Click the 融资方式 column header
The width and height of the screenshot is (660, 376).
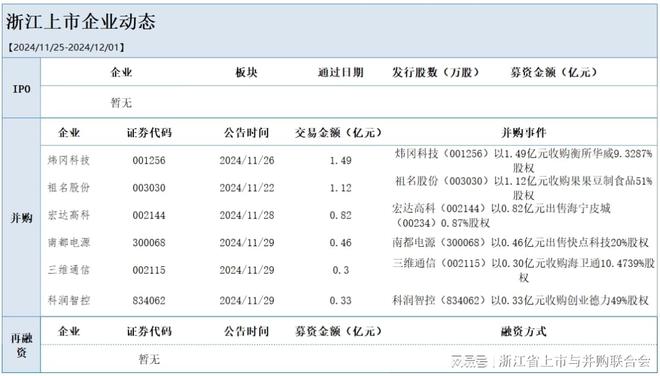tap(523, 331)
